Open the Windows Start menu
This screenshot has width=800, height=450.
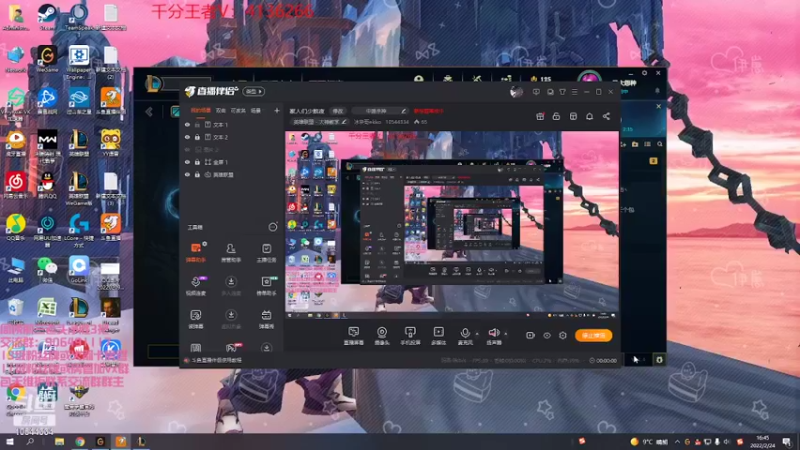click(10, 441)
